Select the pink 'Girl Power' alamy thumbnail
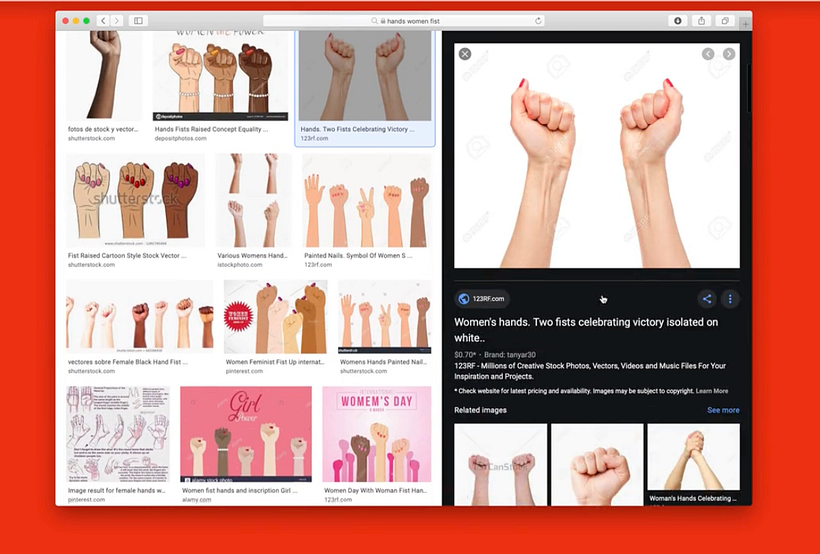Viewport: 820px width, 554px height. tap(245, 434)
